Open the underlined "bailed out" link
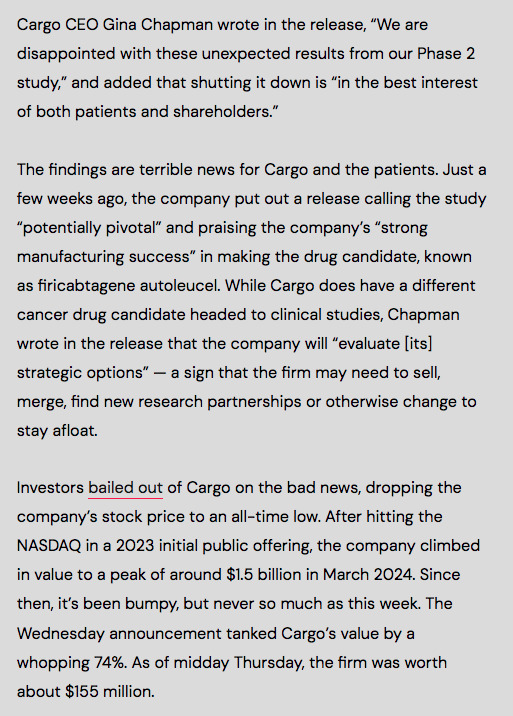The height and width of the screenshot is (716, 513). point(126,488)
